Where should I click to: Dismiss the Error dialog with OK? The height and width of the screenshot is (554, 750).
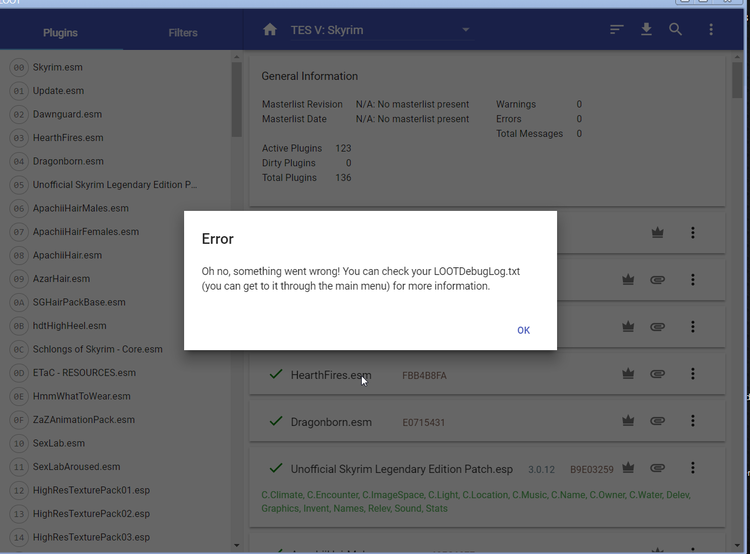pos(523,330)
